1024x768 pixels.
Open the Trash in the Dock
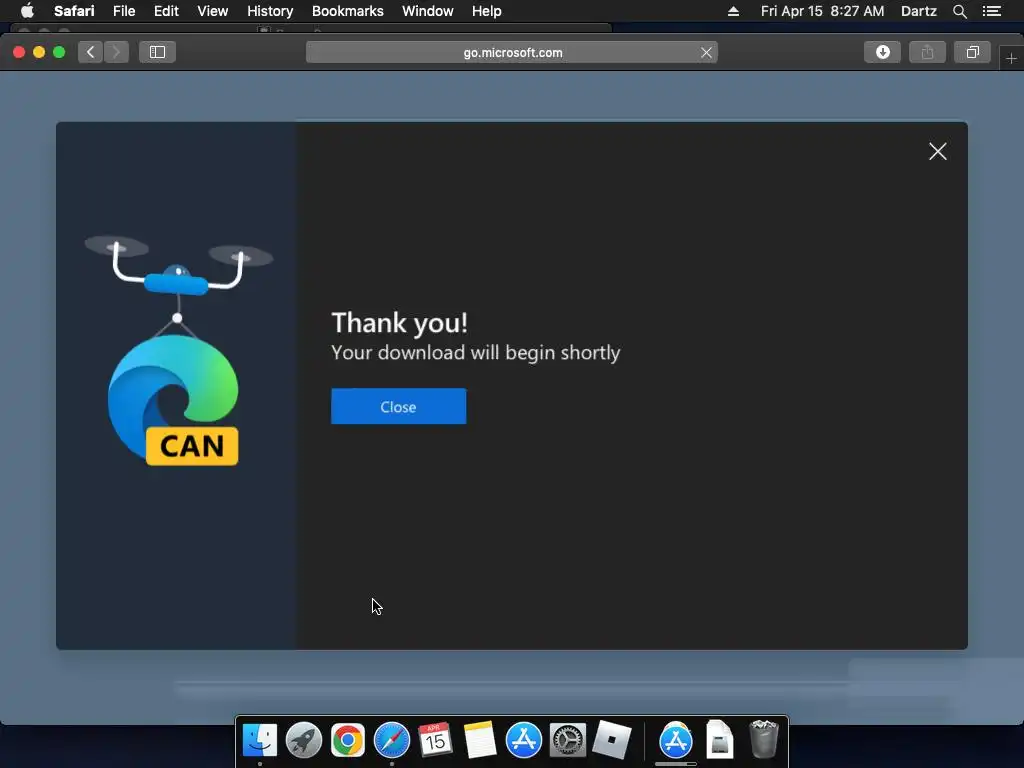tap(763, 739)
